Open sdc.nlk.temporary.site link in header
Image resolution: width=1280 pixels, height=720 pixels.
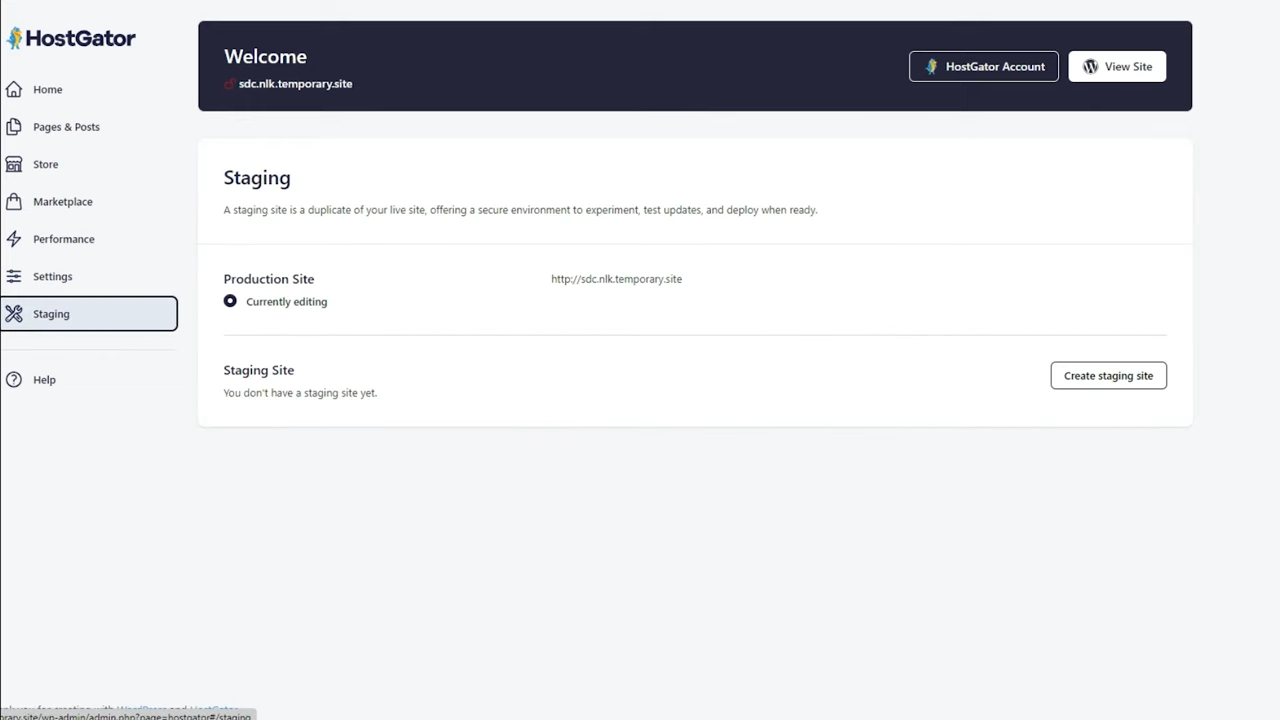[295, 84]
